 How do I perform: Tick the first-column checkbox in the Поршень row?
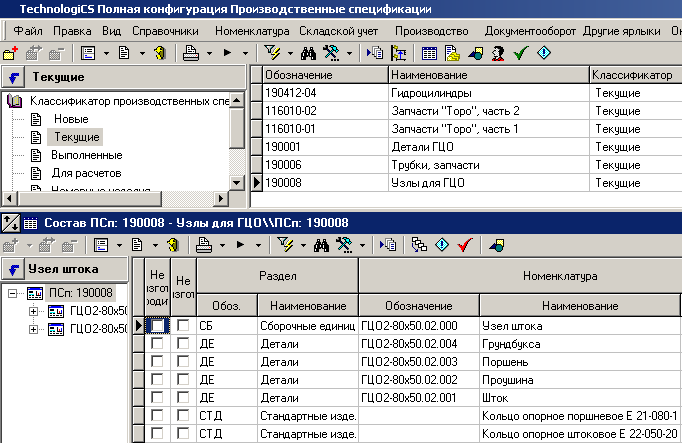[157, 361]
